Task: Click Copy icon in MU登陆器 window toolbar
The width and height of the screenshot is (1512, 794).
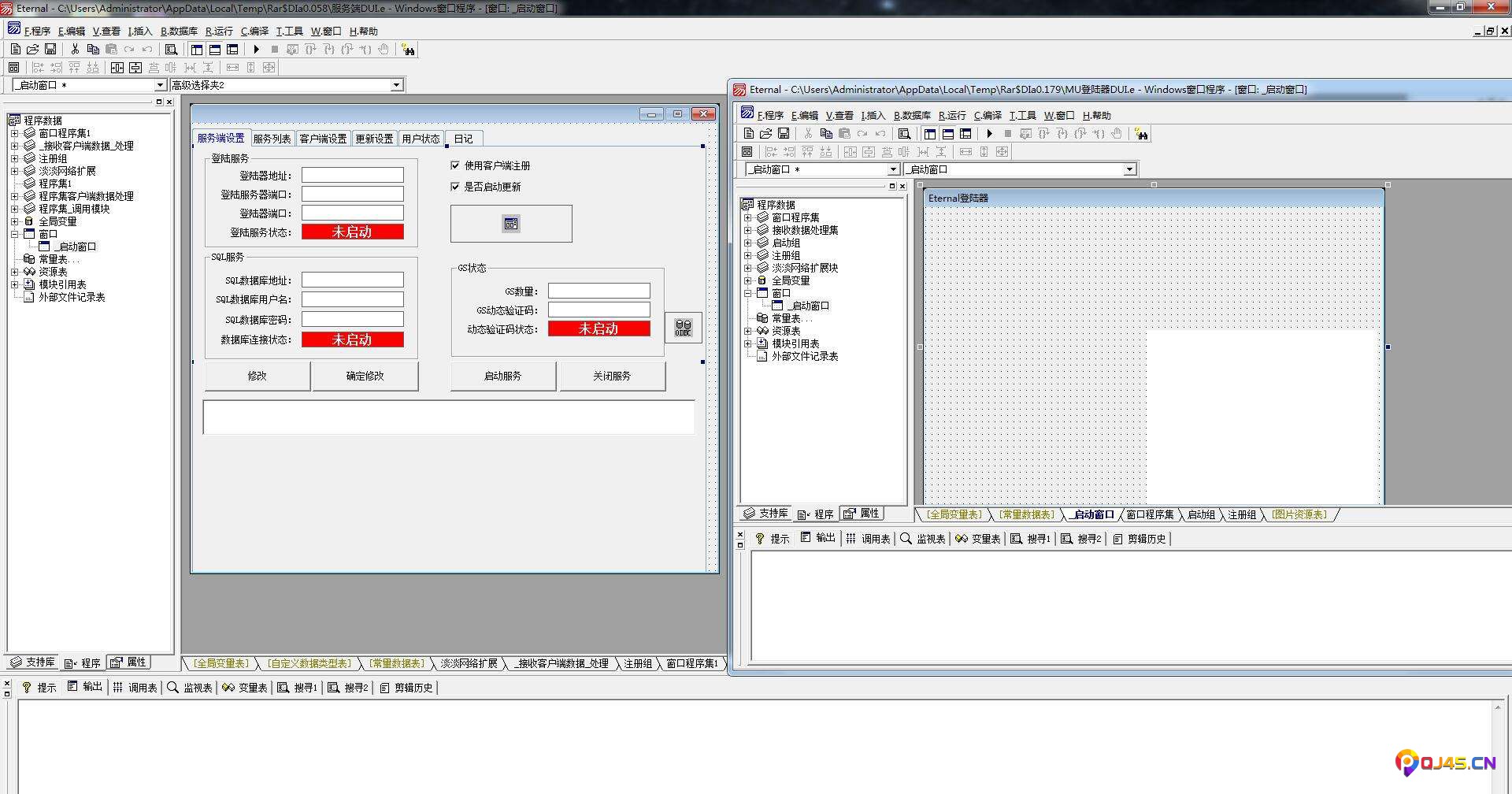Action: (x=826, y=133)
